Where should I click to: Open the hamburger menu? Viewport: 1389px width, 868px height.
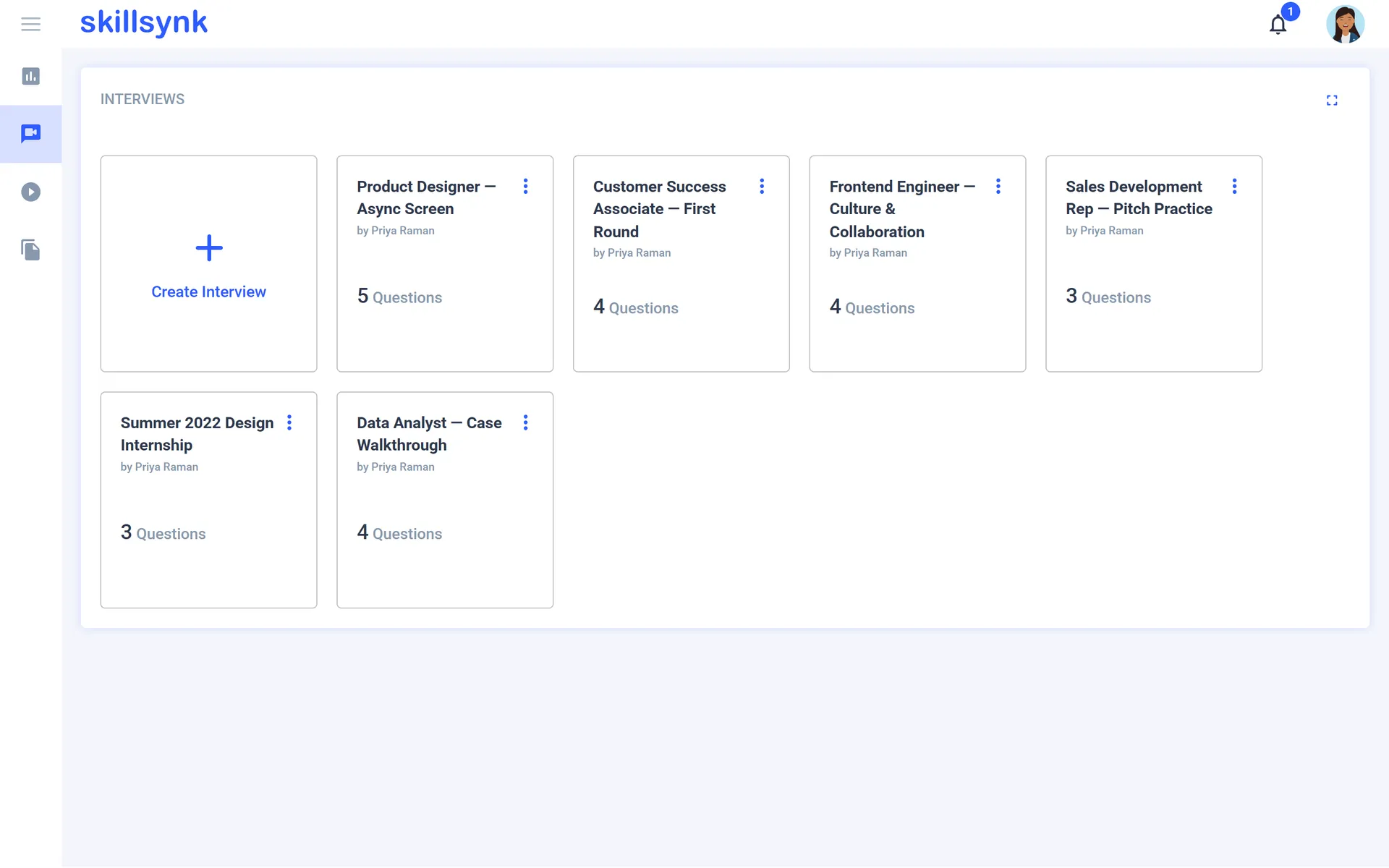(30, 24)
